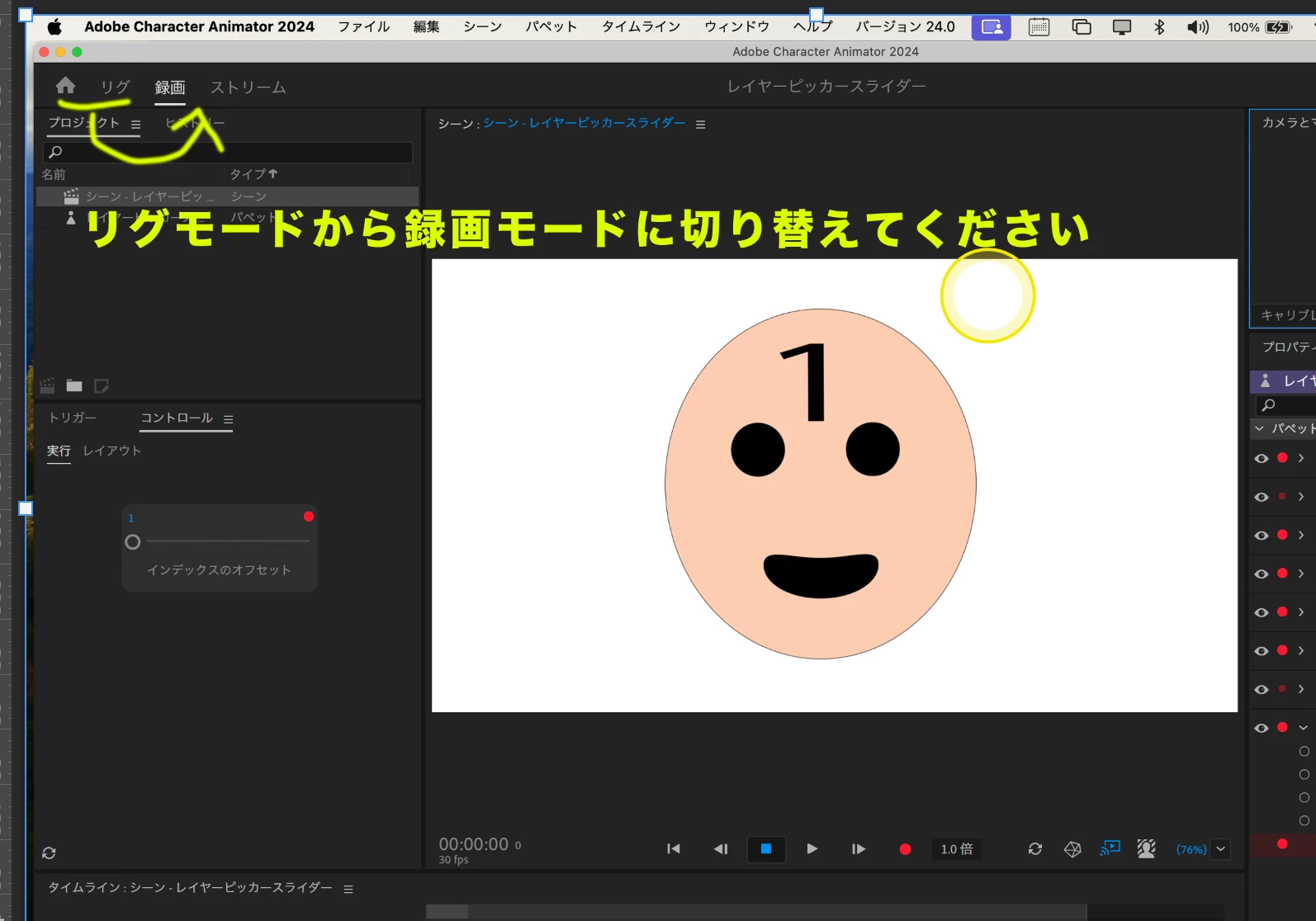Open Bluetooth status in menu bar

[1159, 27]
